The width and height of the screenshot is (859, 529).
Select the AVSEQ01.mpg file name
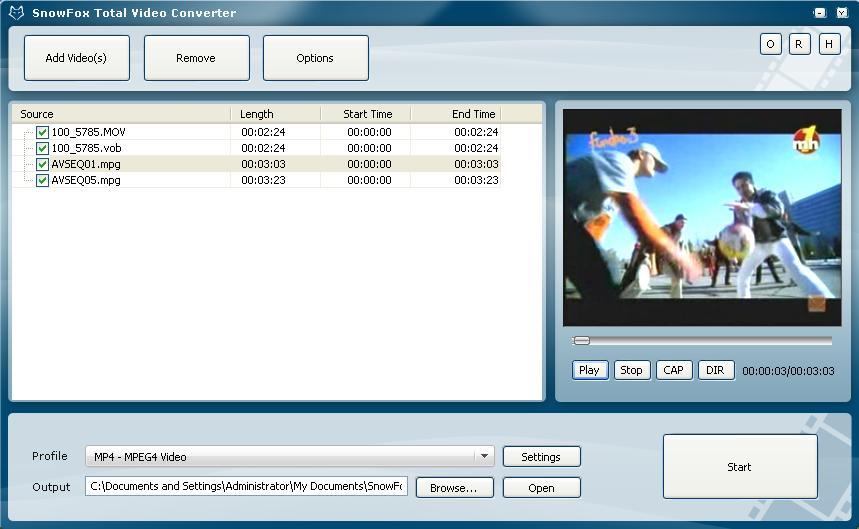[86, 164]
